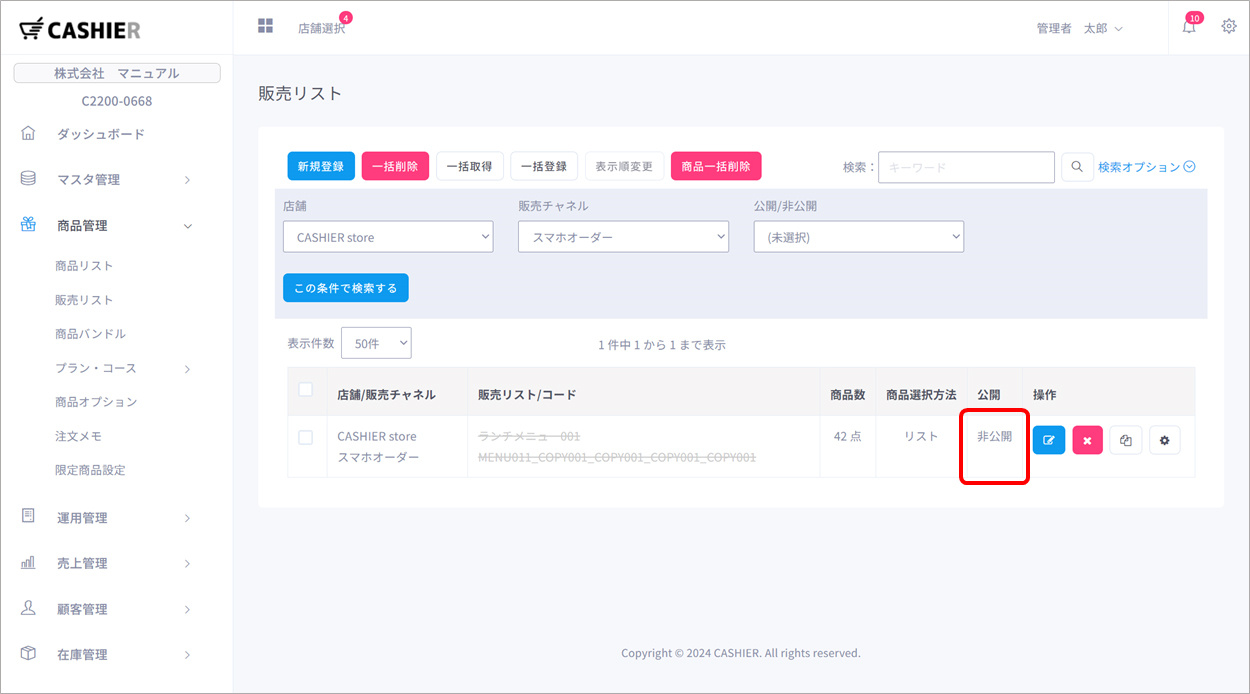Open the 表示件数 50件 dropdown
1250x694 pixels.
[x=376, y=343]
